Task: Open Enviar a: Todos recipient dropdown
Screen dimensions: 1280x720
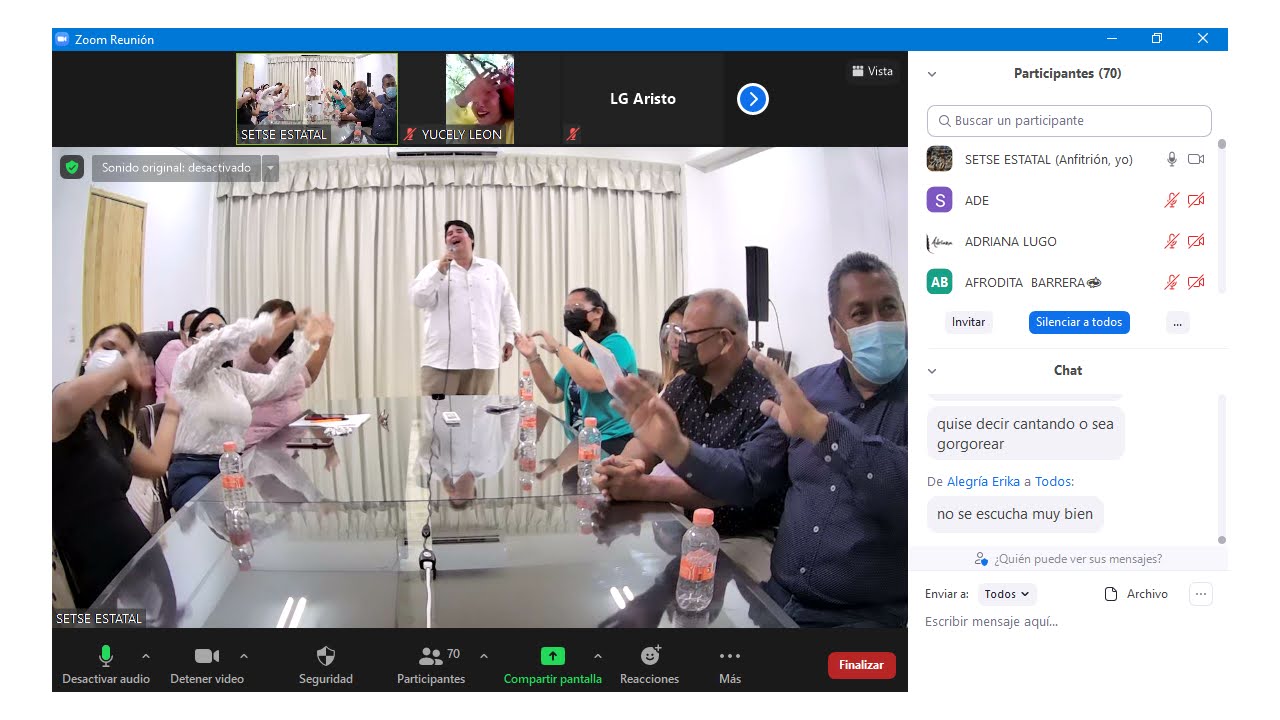Action: [x=1007, y=594]
